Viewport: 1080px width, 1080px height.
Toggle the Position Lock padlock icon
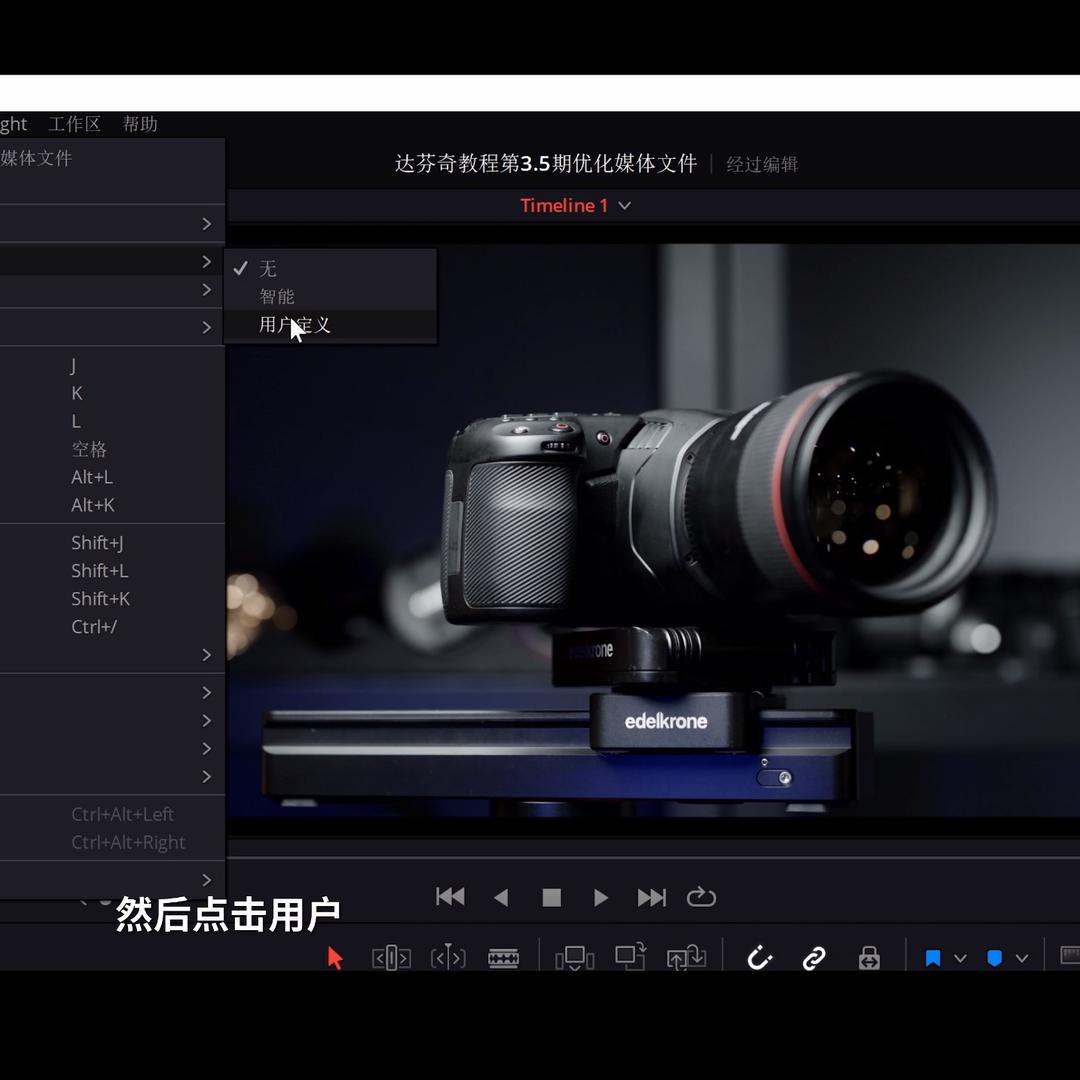coord(869,958)
